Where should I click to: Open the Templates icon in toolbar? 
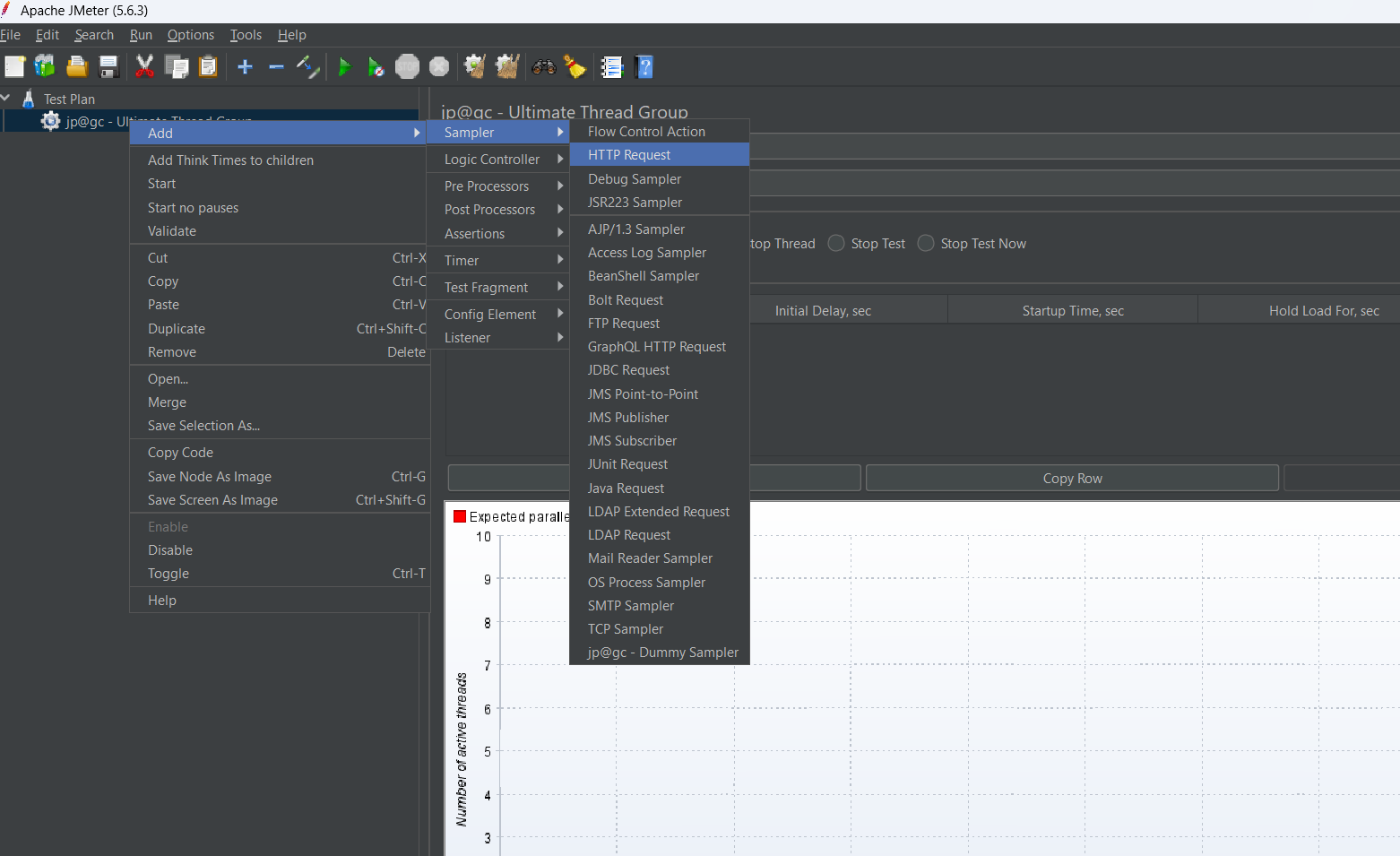click(x=45, y=66)
